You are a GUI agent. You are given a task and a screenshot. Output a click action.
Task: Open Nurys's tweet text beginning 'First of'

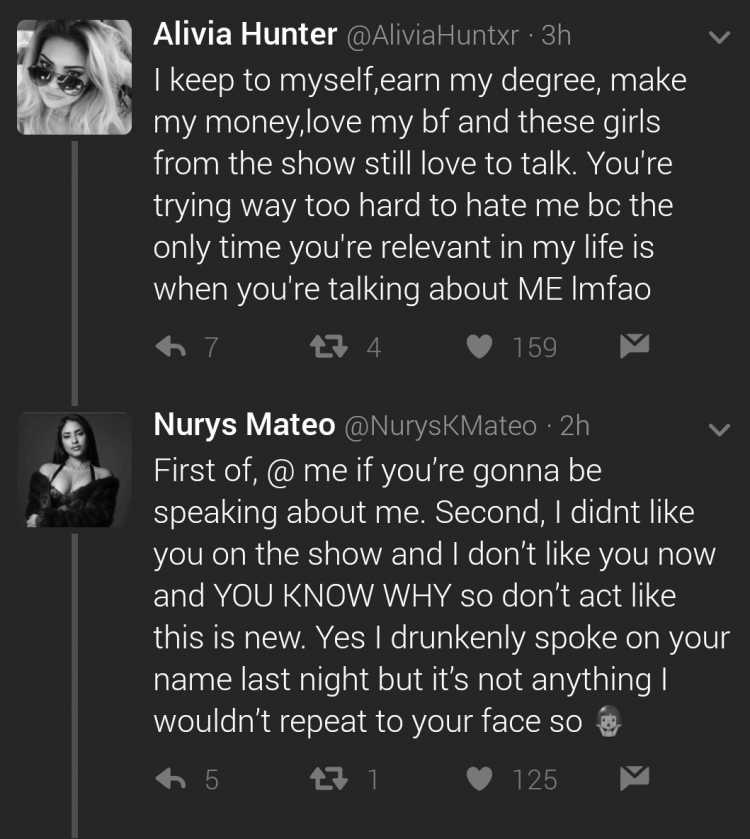point(442,596)
